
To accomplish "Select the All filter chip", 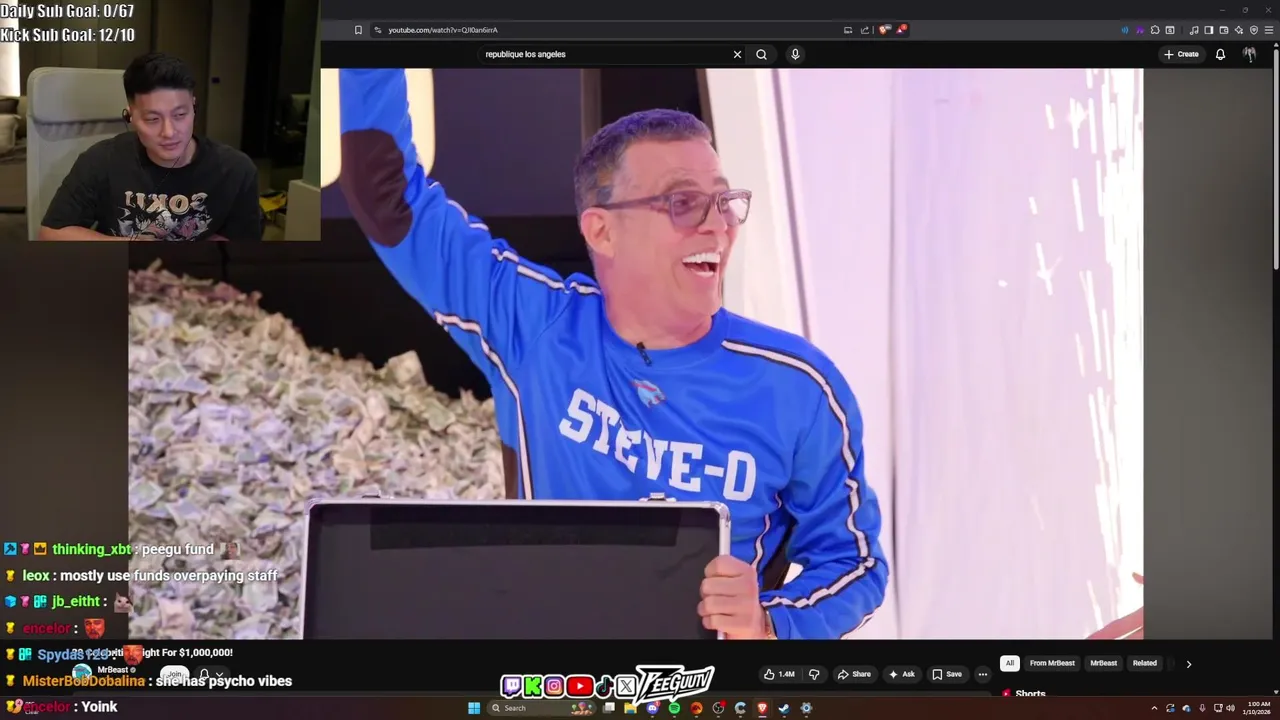I will tap(1010, 663).
